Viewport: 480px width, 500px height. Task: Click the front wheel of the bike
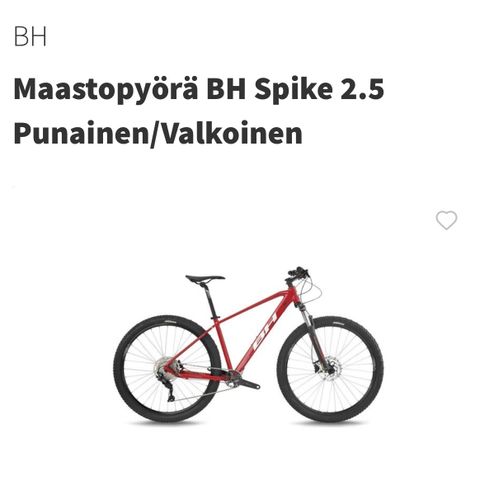pos(330,369)
